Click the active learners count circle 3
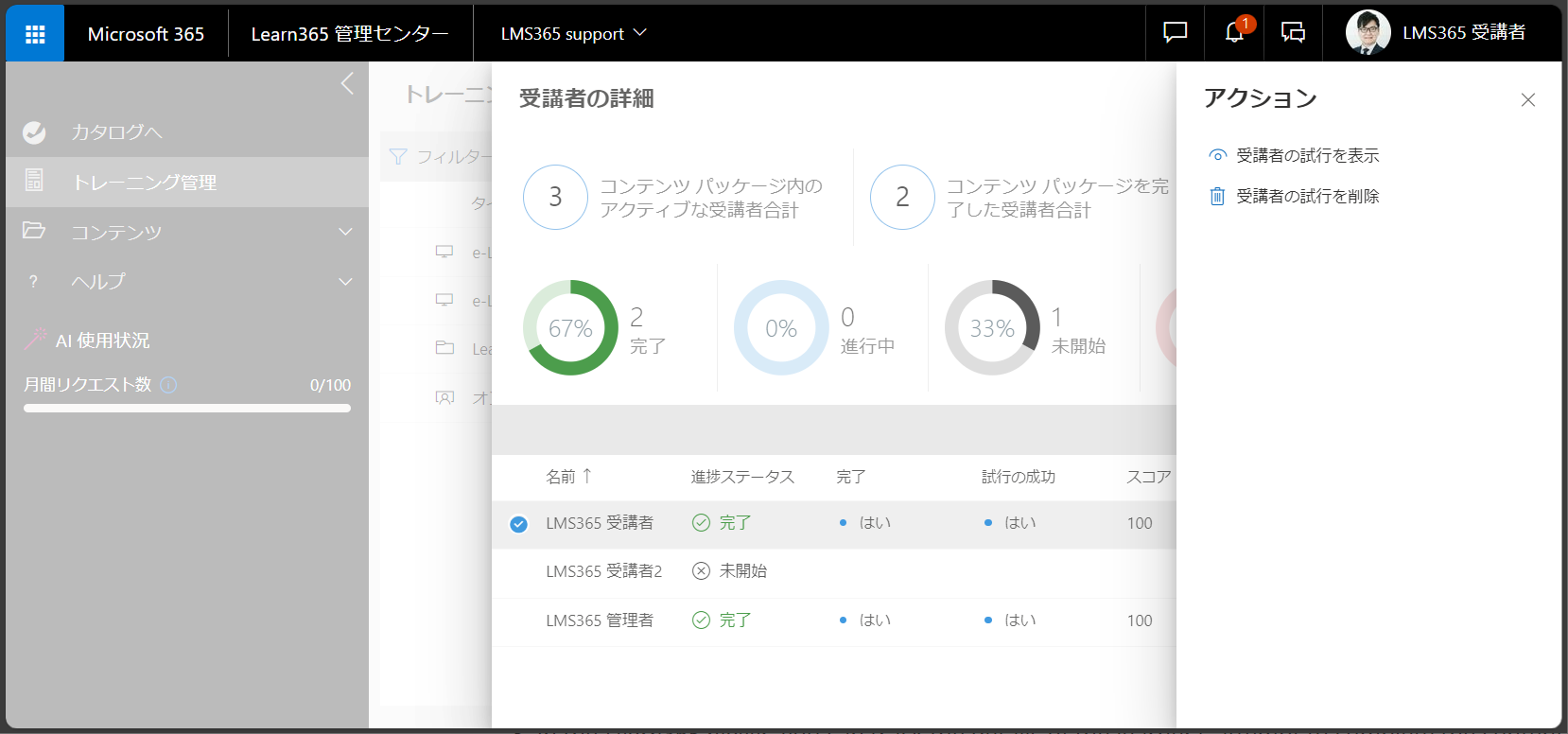Image resolution: width=1568 pixels, height=734 pixels. (555, 197)
